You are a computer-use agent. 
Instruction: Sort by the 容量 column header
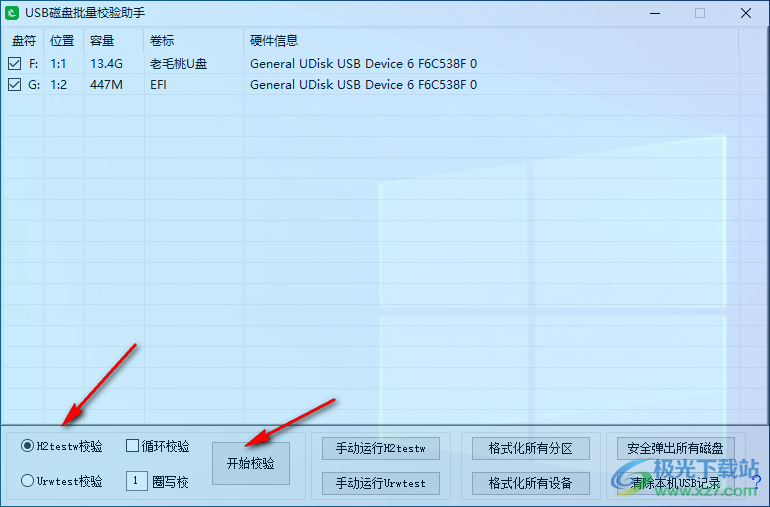(114, 40)
